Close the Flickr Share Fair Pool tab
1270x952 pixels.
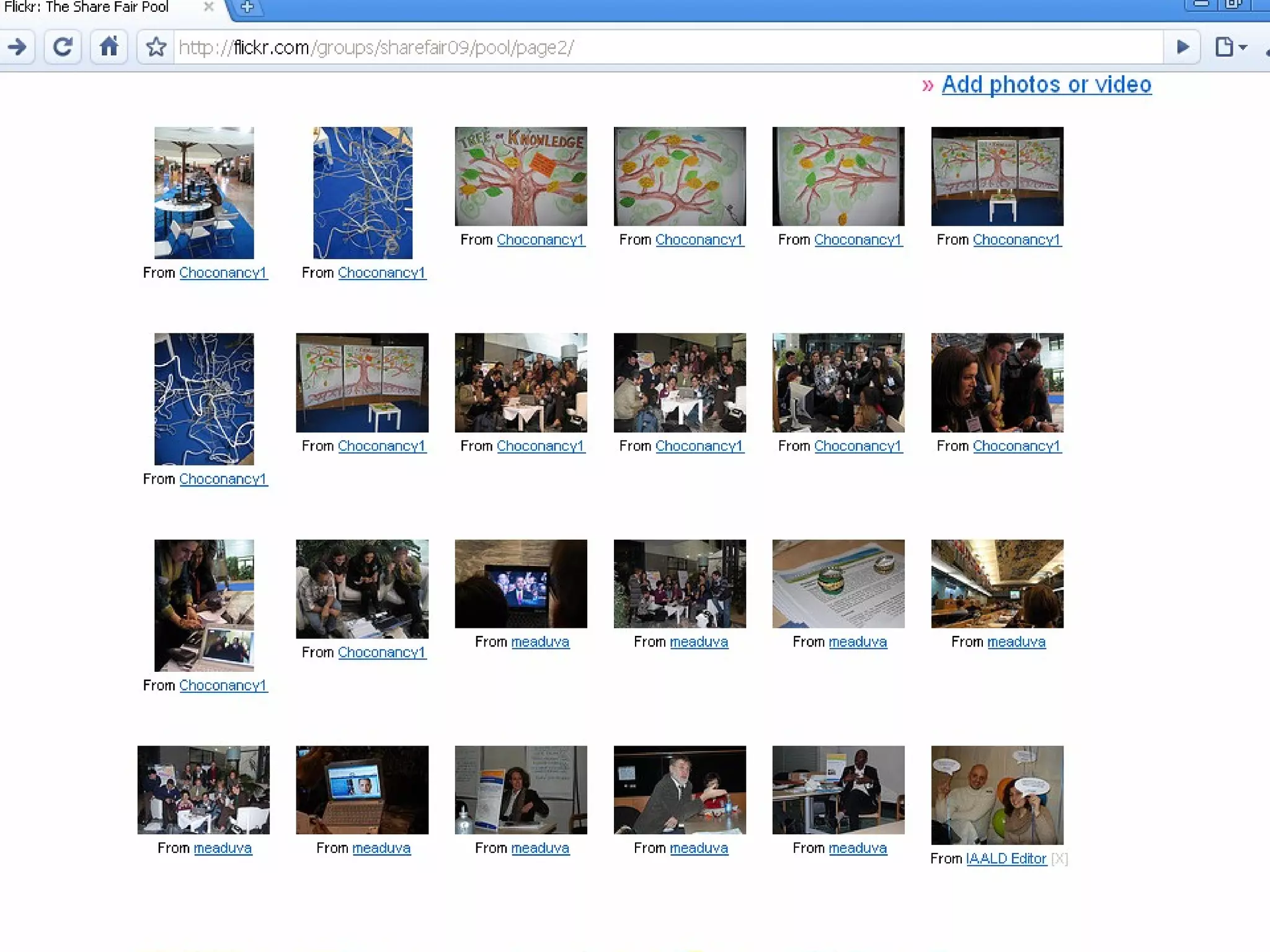[209, 7]
